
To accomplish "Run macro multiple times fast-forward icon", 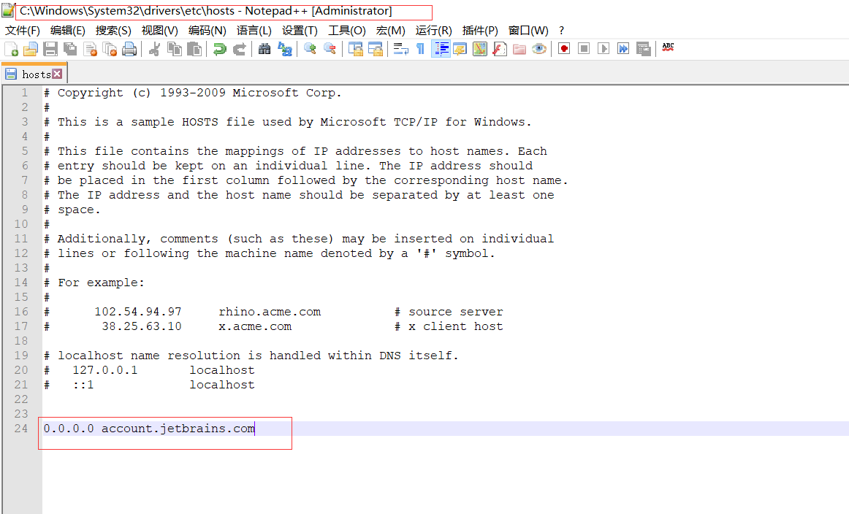I will pos(623,49).
